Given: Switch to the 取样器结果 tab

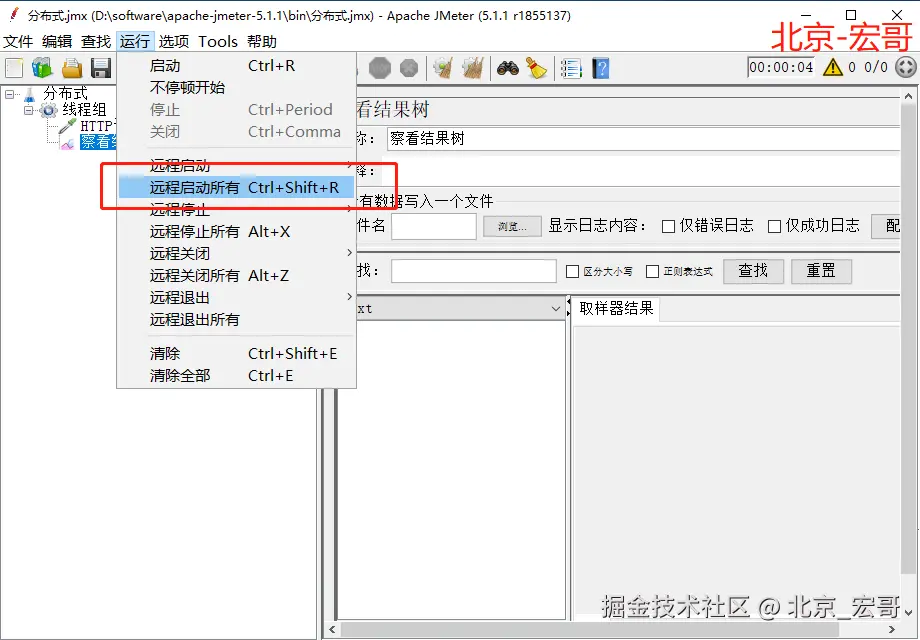Looking at the screenshot, I should pyautogui.click(x=616, y=309).
